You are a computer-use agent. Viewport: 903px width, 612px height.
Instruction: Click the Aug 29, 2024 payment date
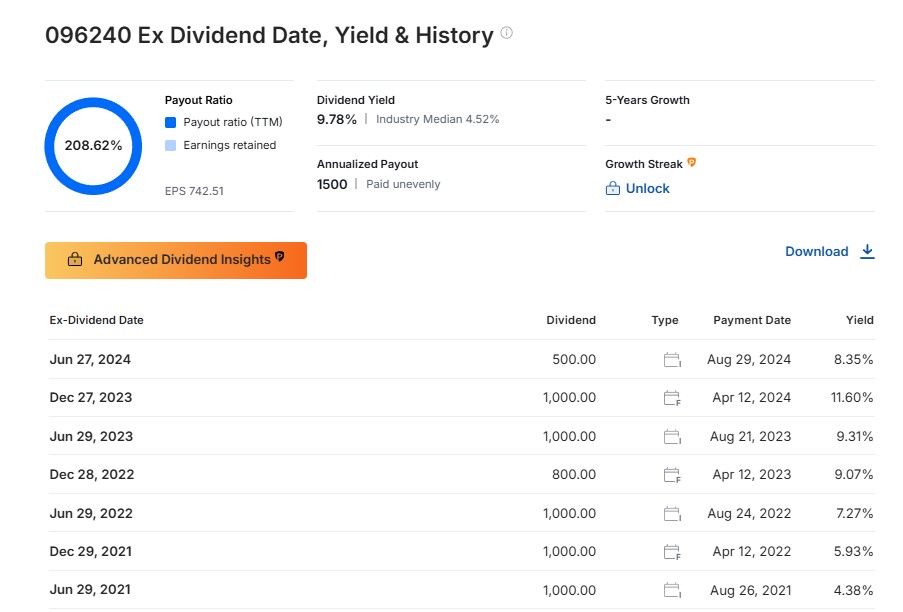click(x=749, y=359)
